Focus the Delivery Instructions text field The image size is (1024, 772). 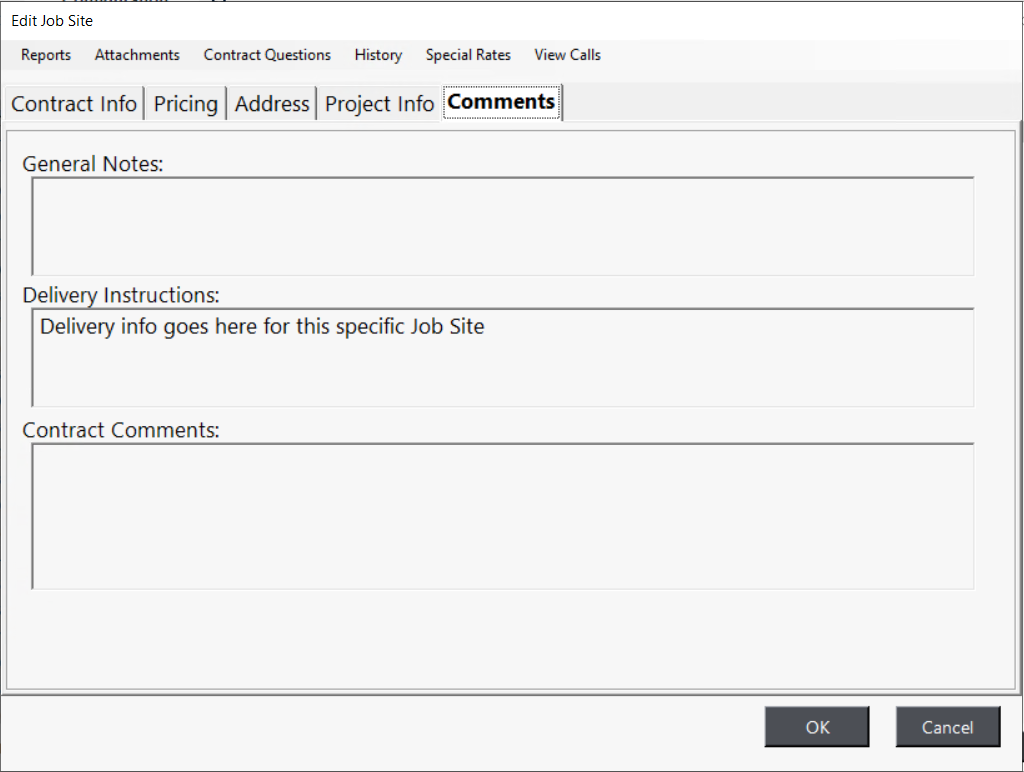pos(502,357)
